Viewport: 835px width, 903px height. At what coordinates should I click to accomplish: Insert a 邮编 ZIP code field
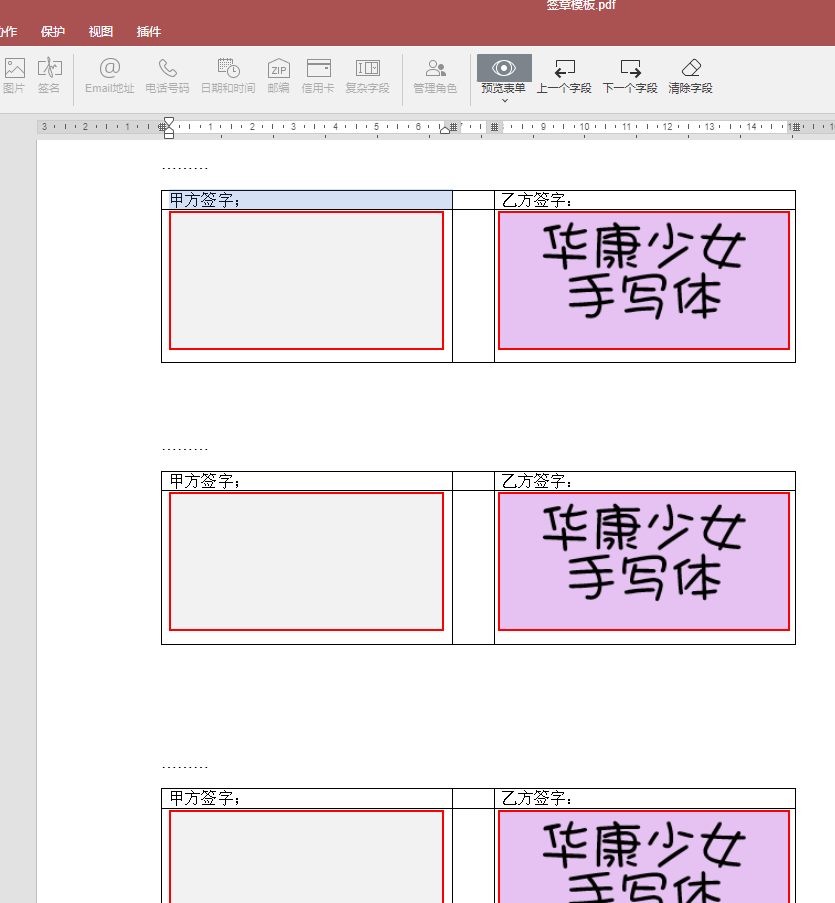pos(279,75)
